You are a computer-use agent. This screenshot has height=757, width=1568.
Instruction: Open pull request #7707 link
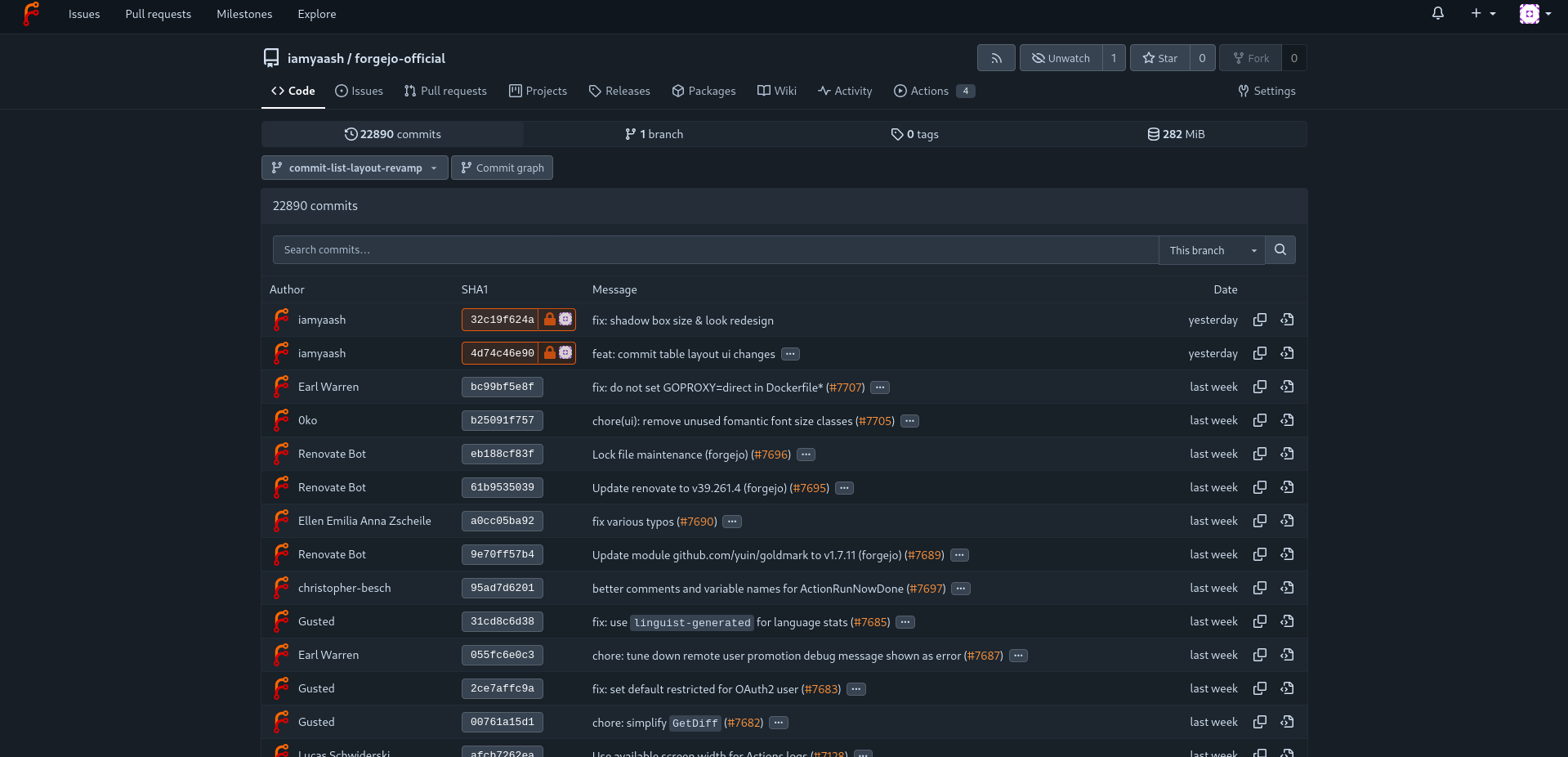pyautogui.click(x=845, y=387)
